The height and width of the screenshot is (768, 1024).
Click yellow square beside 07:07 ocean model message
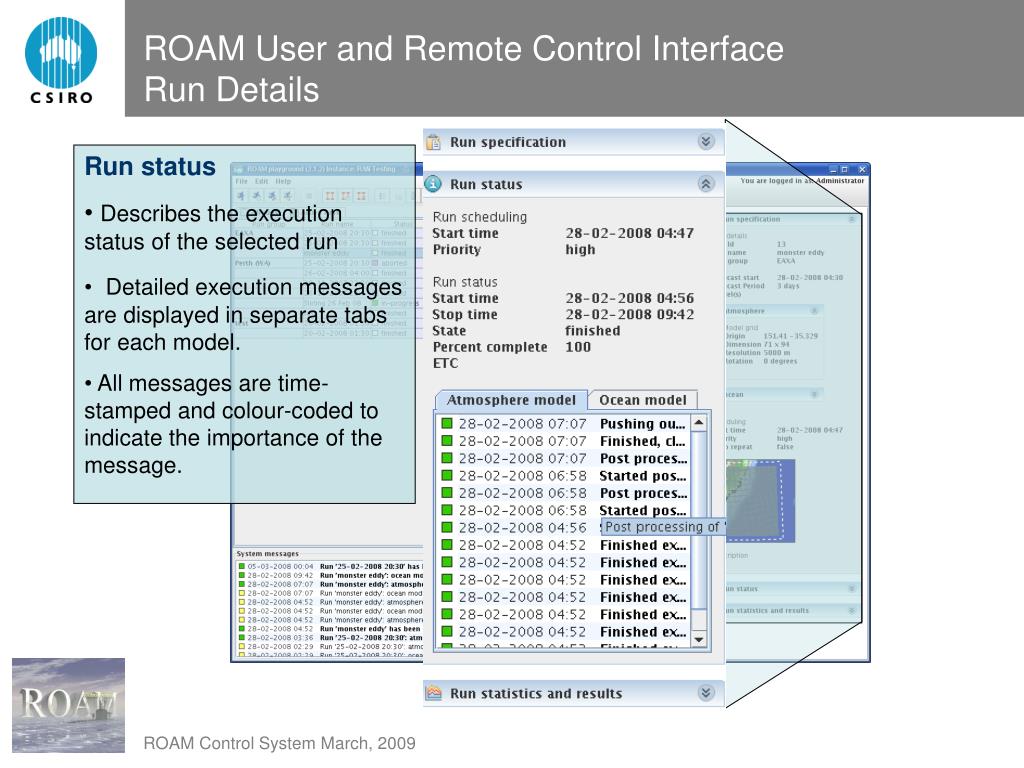(x=242, y=593)
